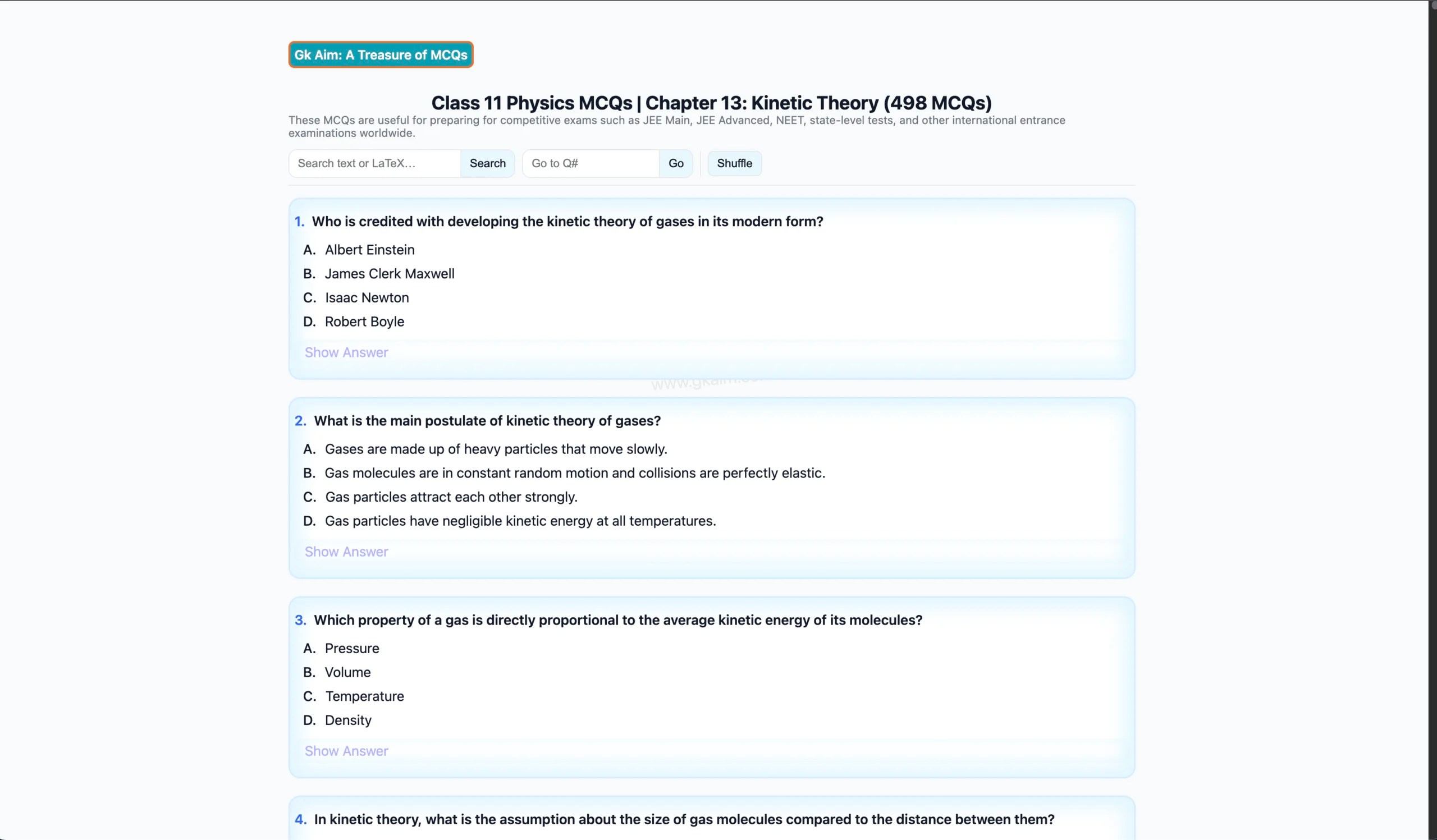The image size is (1437, 840).
Task: Reveal the answer for question 3
Action: (x=346, y=751)
